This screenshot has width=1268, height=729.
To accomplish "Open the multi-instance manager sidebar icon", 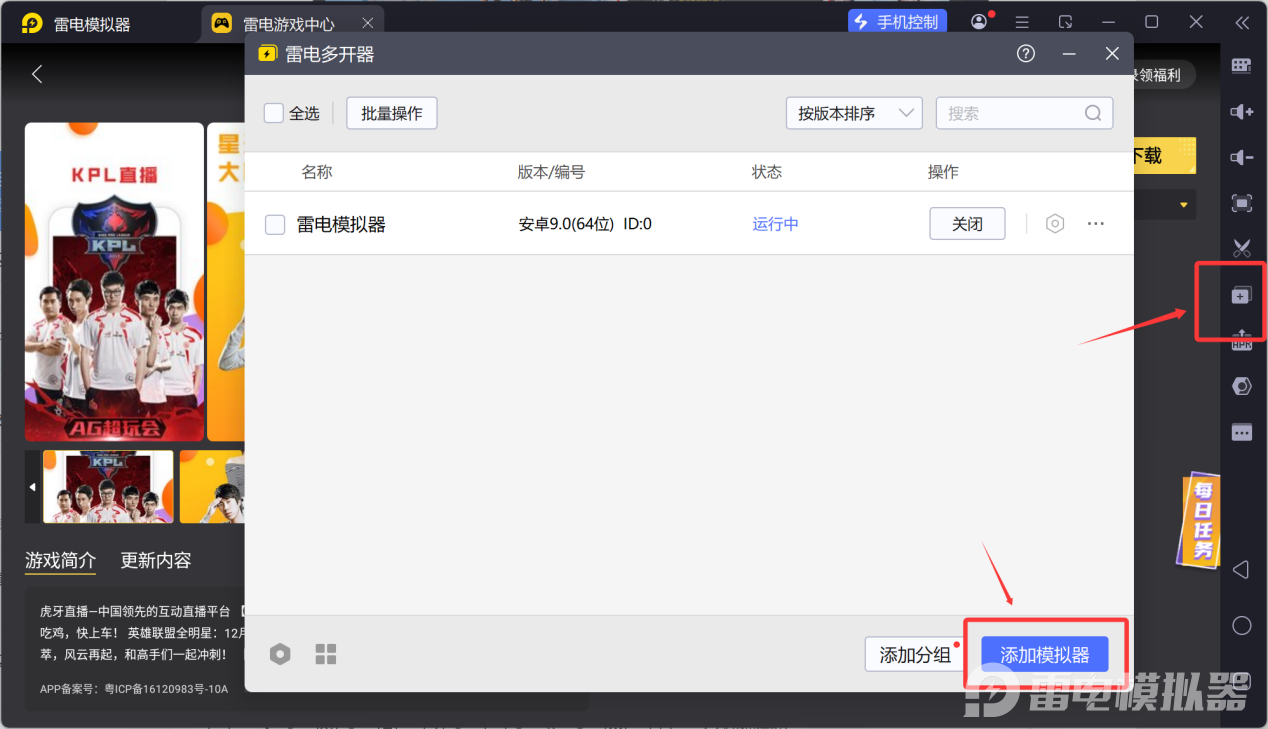I will (x=1241, y=296).
